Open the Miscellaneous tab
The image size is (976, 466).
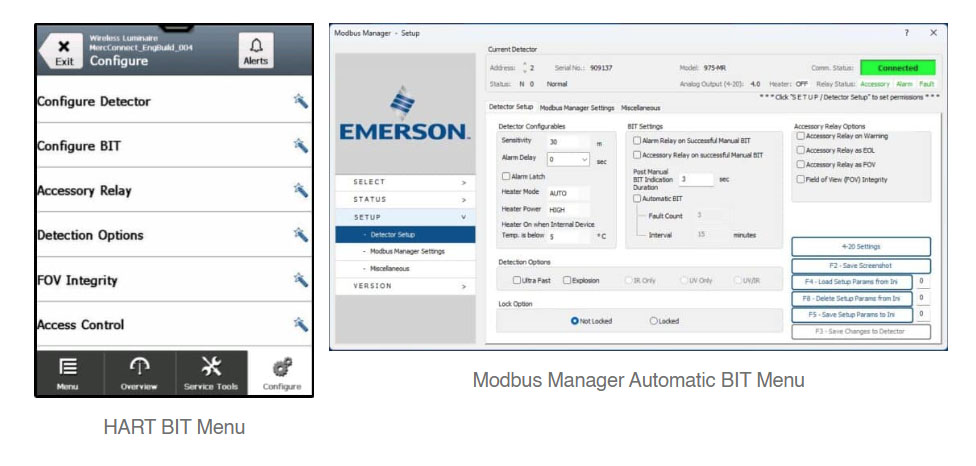(640, 108)
